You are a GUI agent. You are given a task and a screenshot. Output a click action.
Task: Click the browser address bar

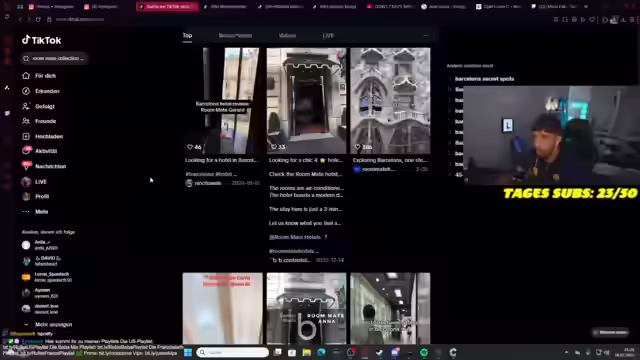click(x=80, y=19)
